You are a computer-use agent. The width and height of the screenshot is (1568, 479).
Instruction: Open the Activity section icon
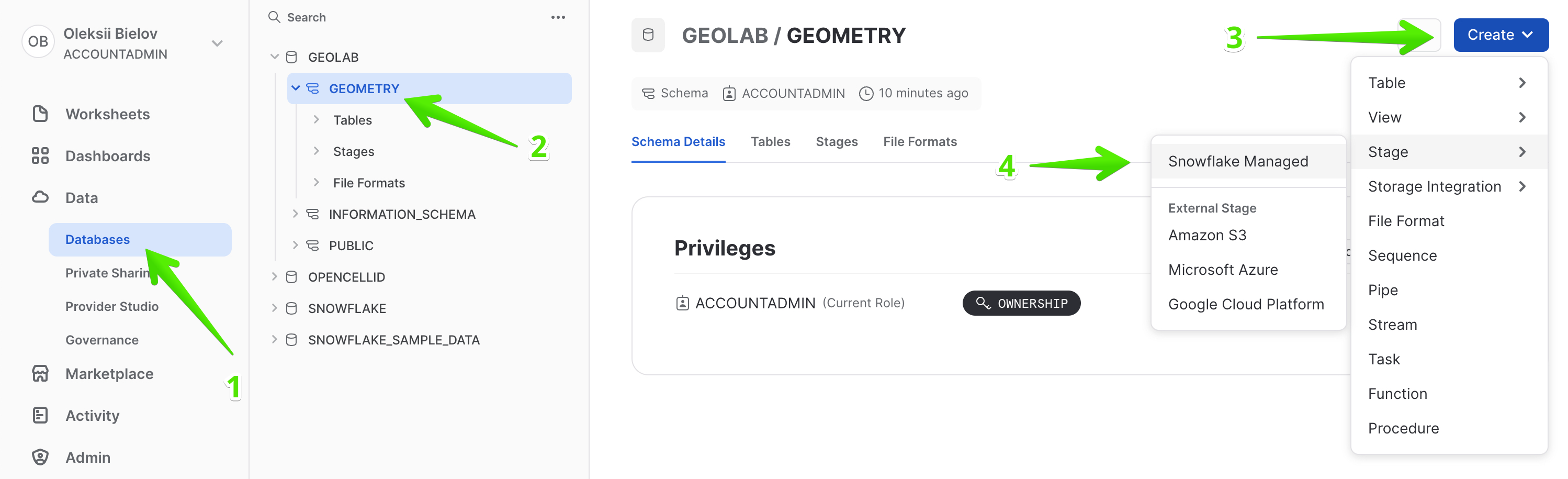click(x=41, y=415)
